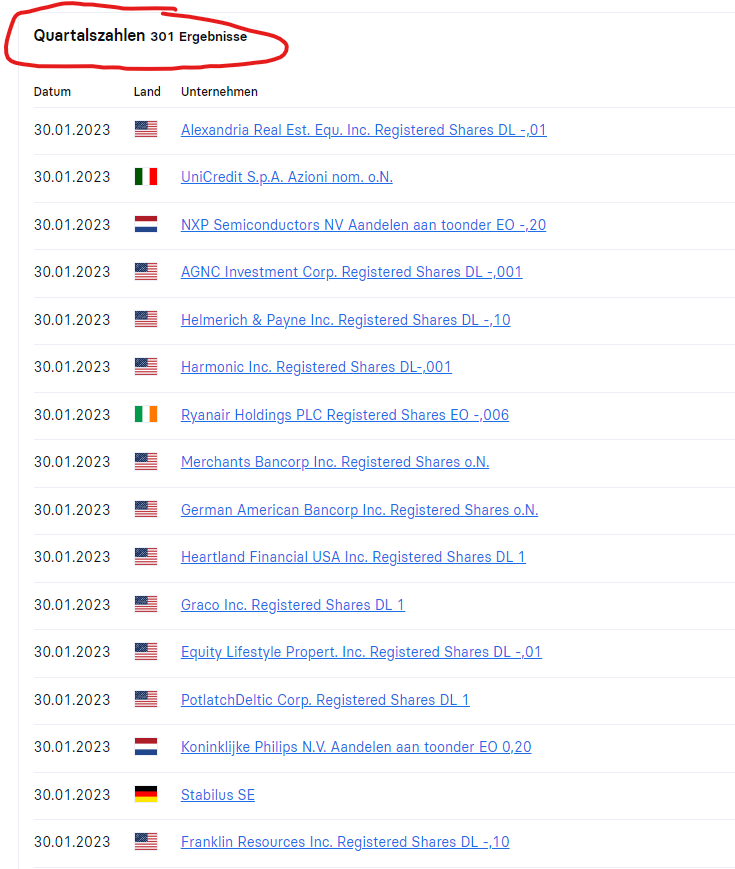Image resolution: width=735 pixels, height=869 pixels.
Task: Click the Dutch flag beside Koninklijke Philips
Action: click(x=146, y=747)
